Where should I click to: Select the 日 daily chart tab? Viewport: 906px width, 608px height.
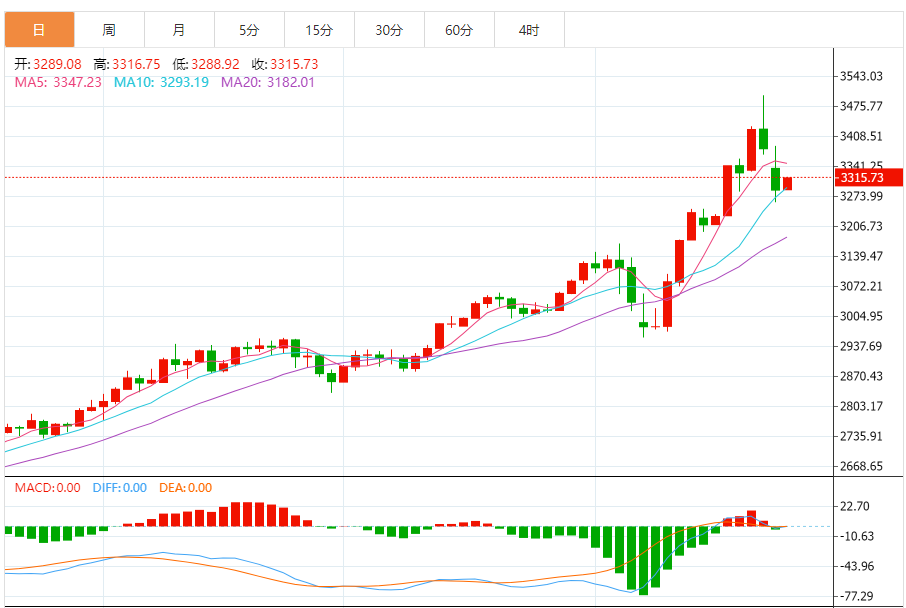point(39,29)
